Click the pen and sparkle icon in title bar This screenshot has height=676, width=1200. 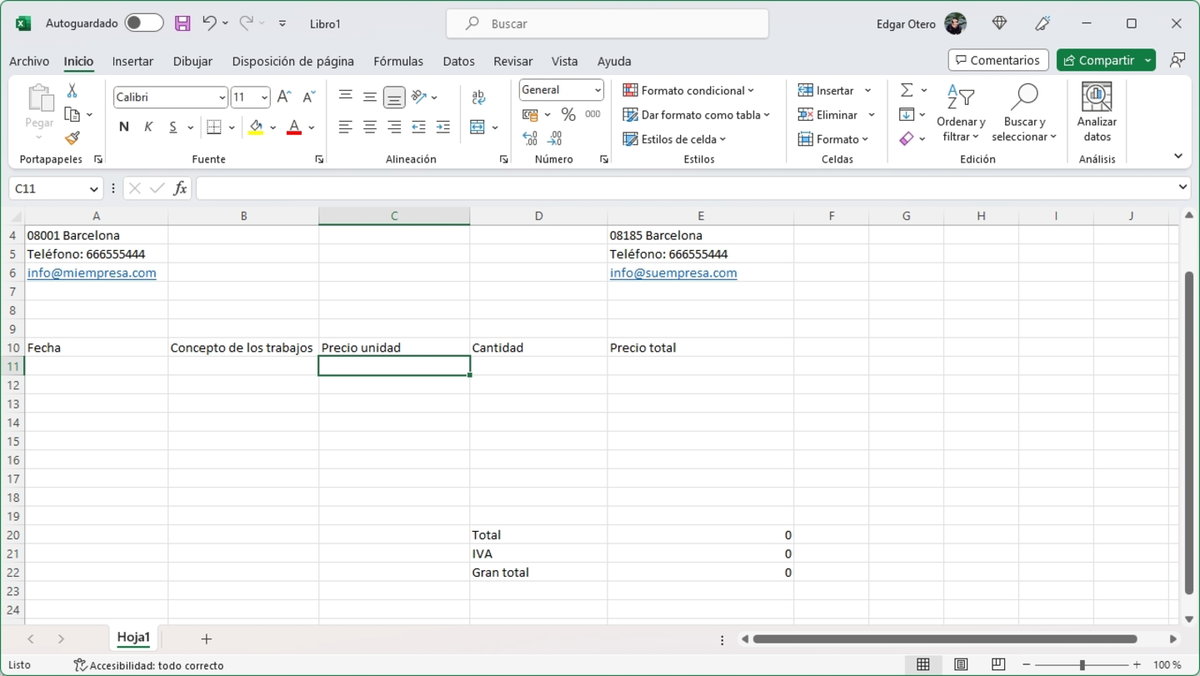[x=1043, y=23]
